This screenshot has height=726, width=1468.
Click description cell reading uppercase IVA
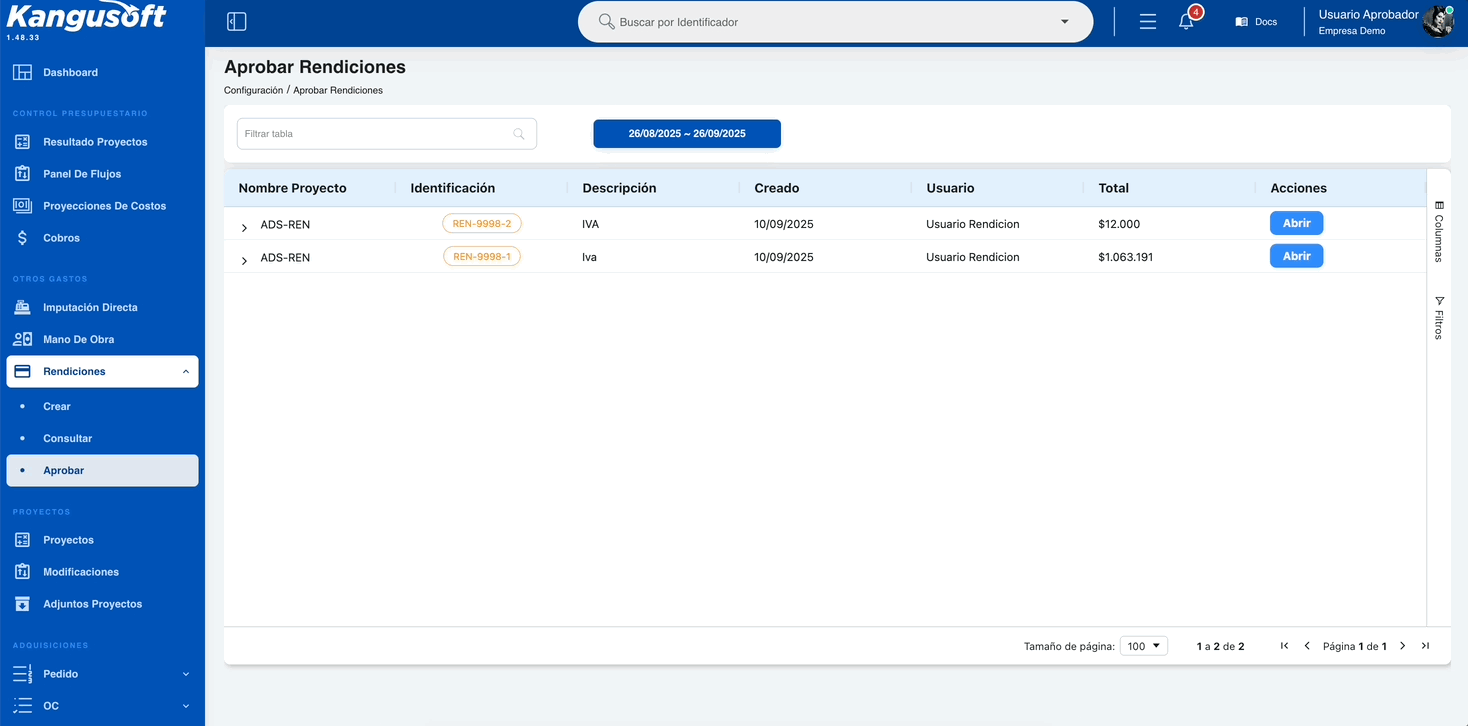(590, 224)
